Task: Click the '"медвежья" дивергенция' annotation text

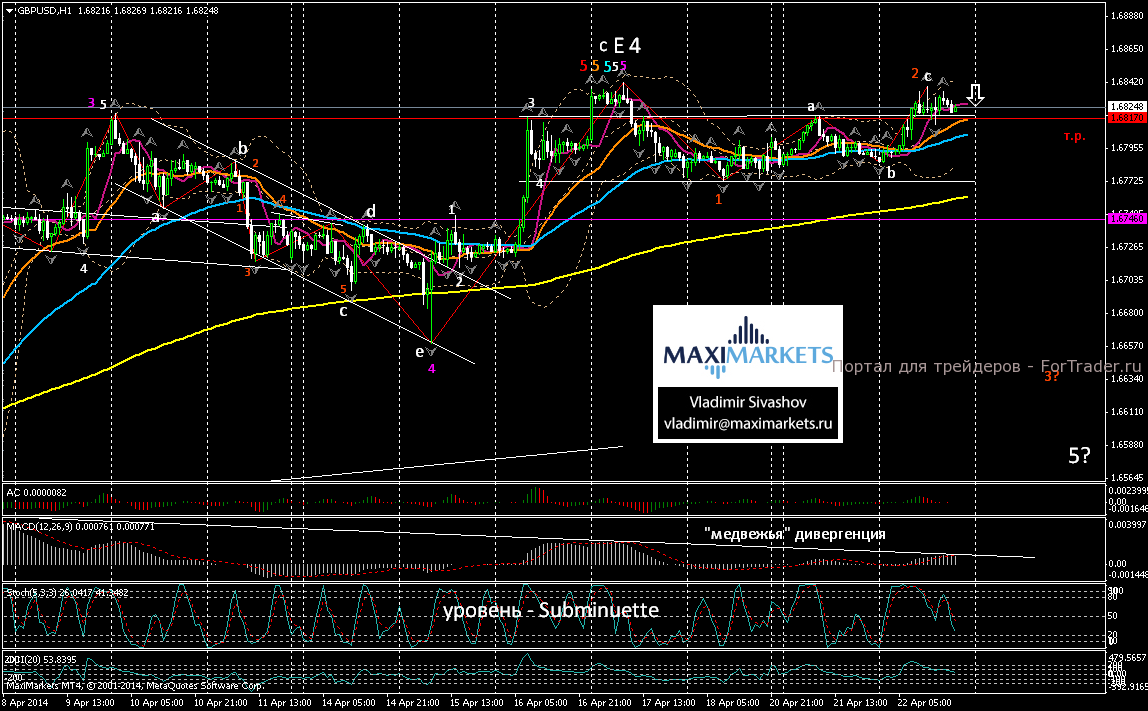Action: (x=794, y=534)
